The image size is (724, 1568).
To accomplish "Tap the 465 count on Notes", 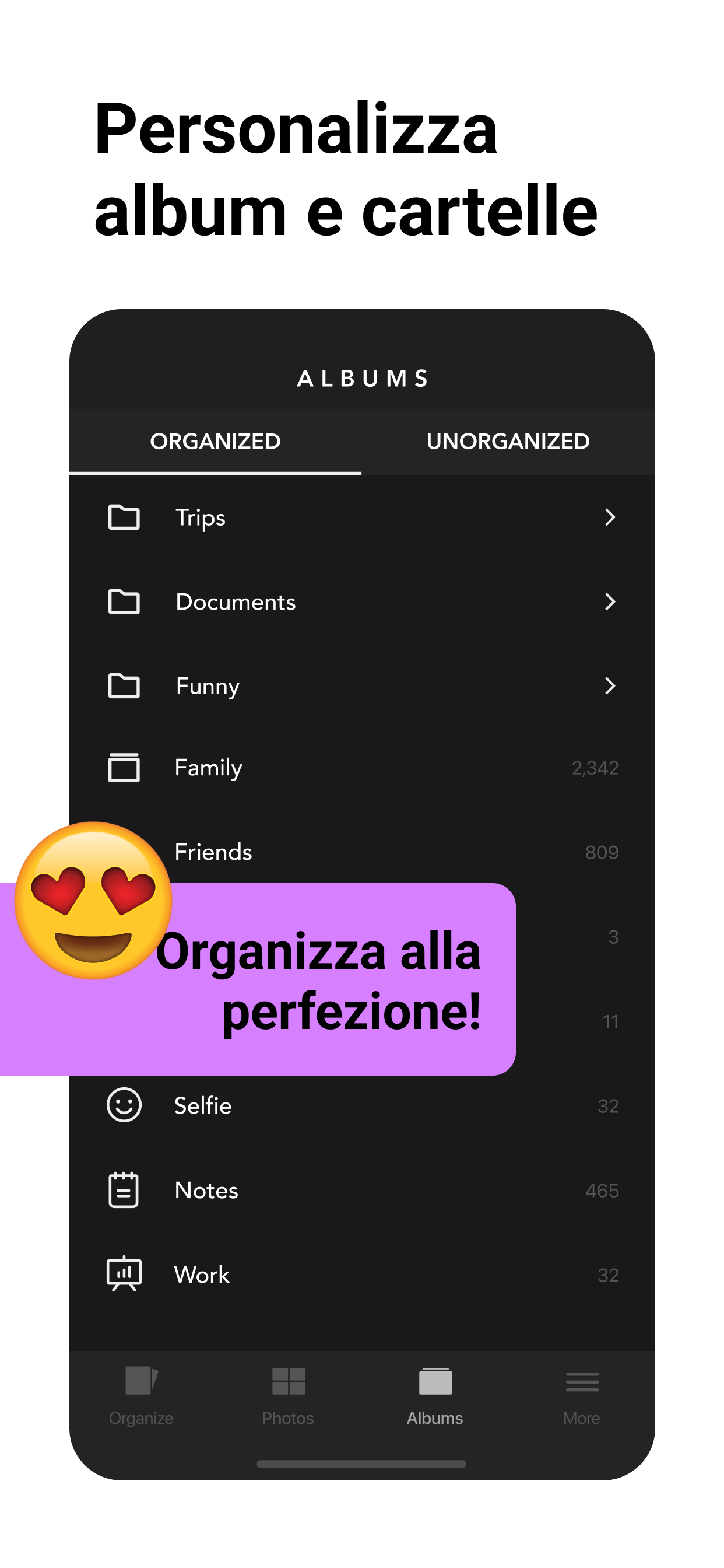I will (x=602, y=1190).
